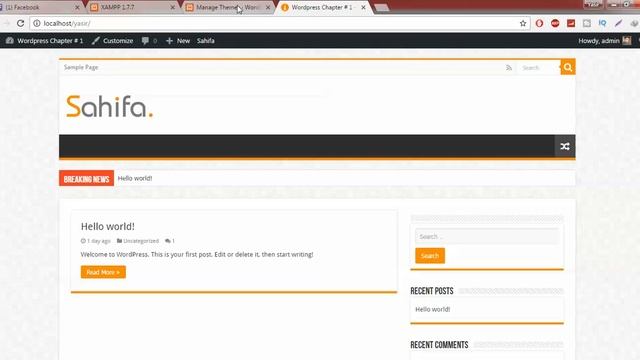
Task: Click the site information icon in address bar
Action: pyautogui.click(x=37, y=23)
